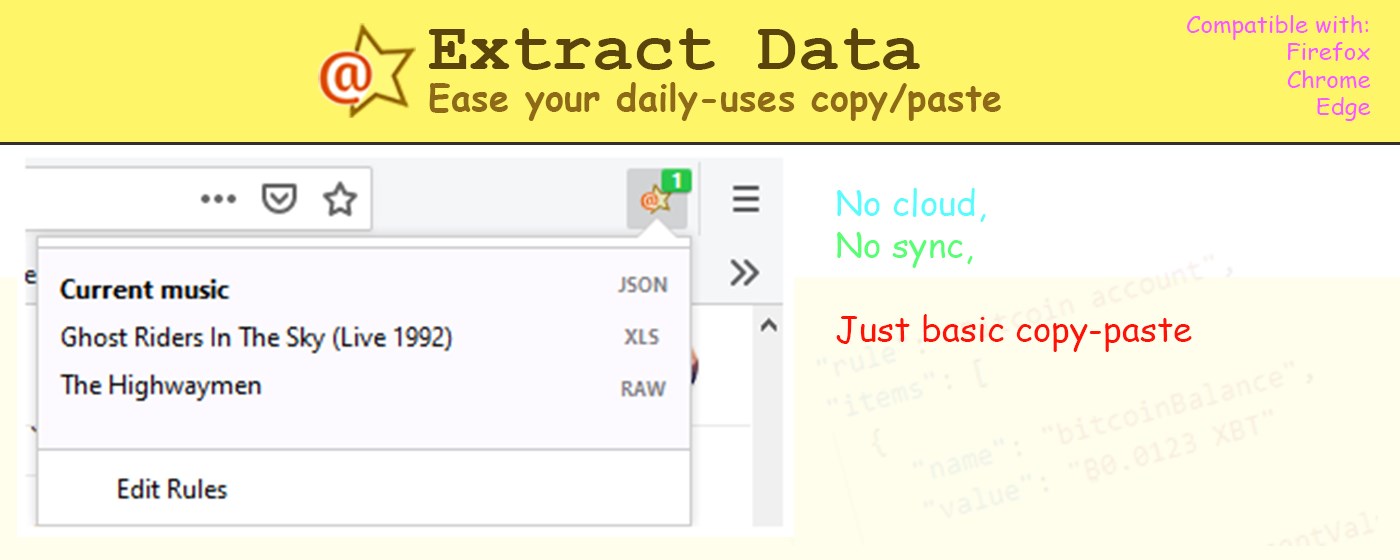Copy the song title as XLS
The image size is (1400, 560).
pyautogui.click(x=642, y=337)
